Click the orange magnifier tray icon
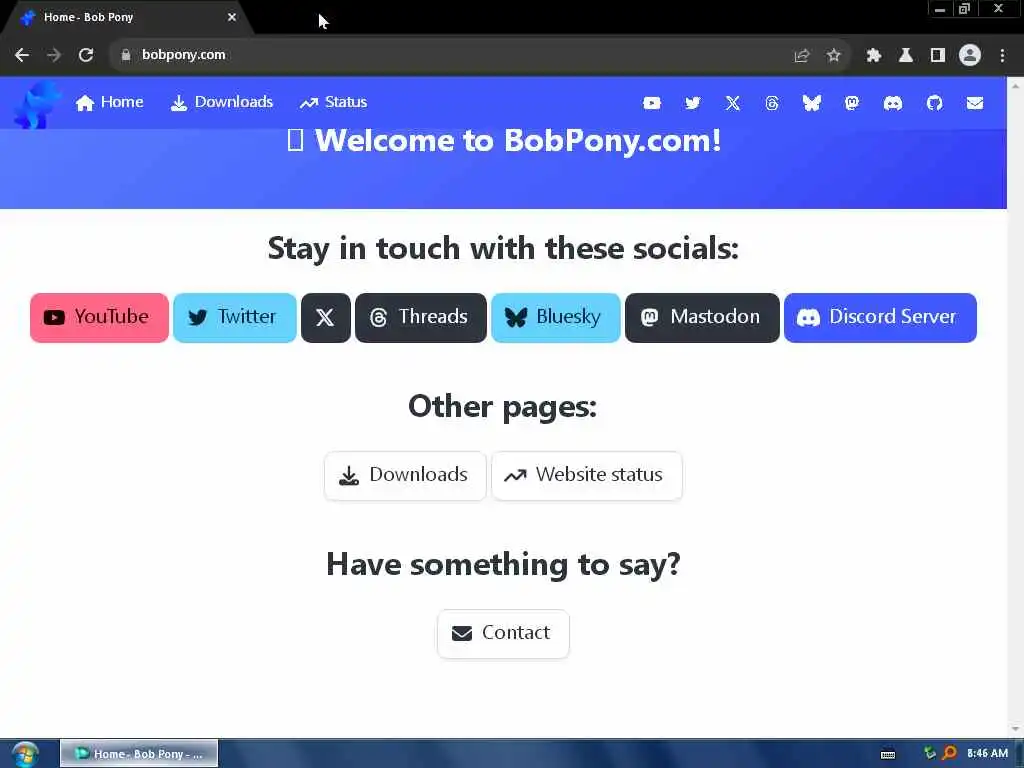 [x=950, y=753]
